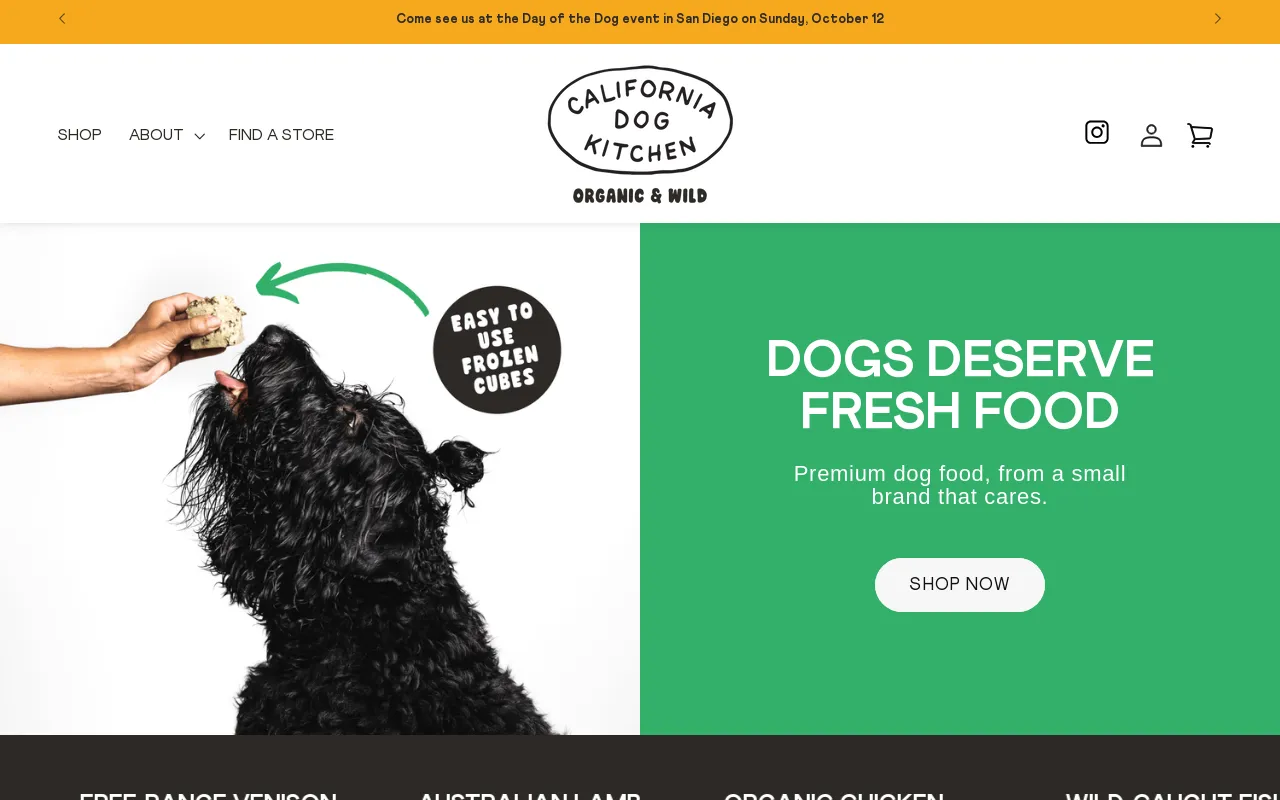The width and height of the screenshot is (1280, 800).
Task: Click the Easy To Use Frozen Cubes badge
Action: [x=497, y=350]
